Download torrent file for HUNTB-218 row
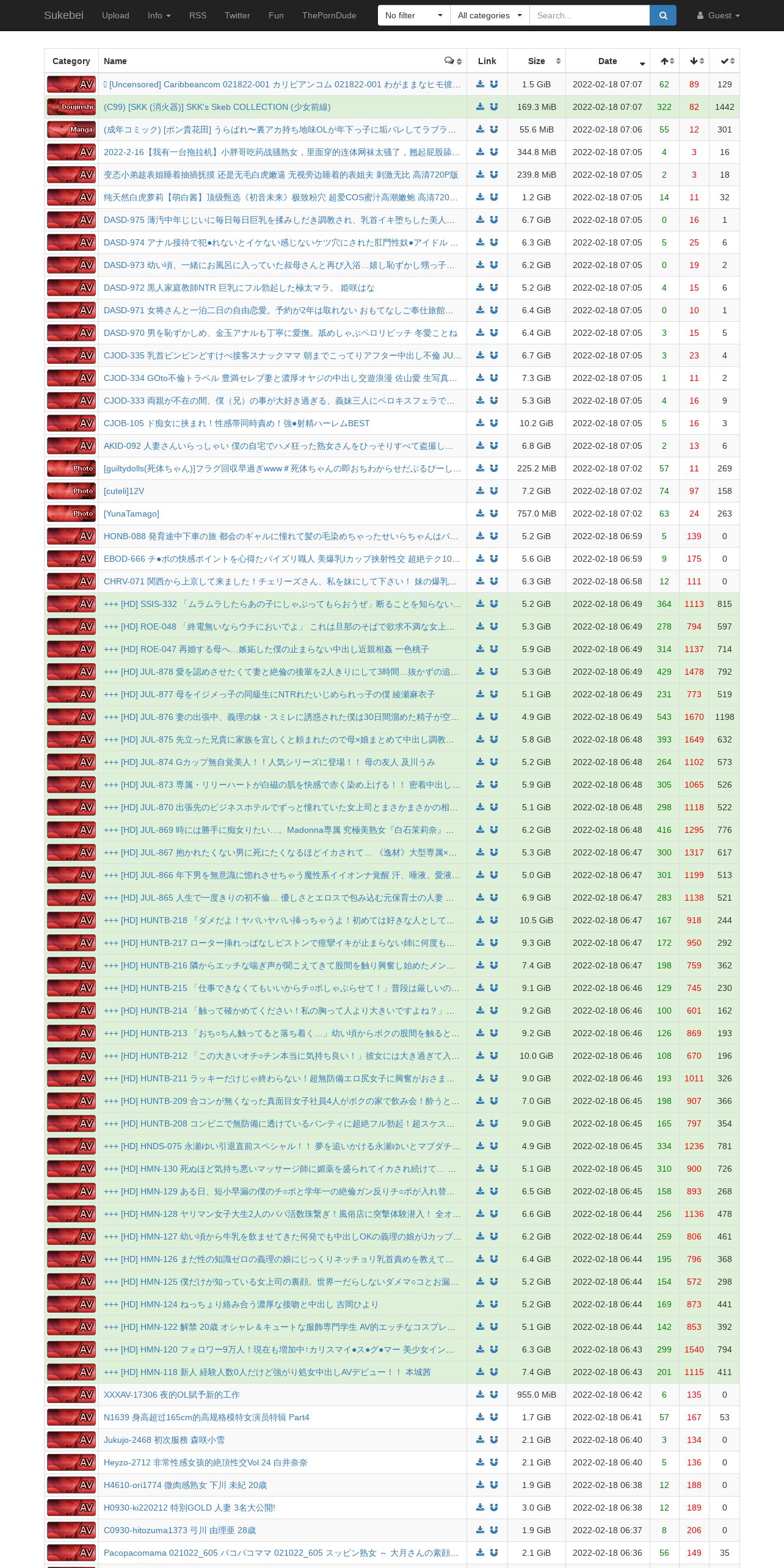Viewport: 784px width, 1568px height. [x=481, y=920]
